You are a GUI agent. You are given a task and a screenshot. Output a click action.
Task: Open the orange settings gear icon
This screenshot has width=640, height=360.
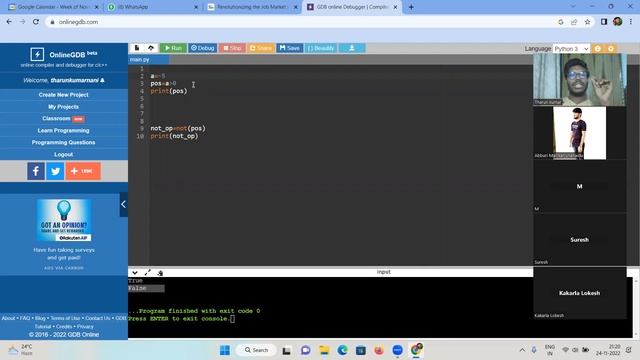[x=611, y=49]
